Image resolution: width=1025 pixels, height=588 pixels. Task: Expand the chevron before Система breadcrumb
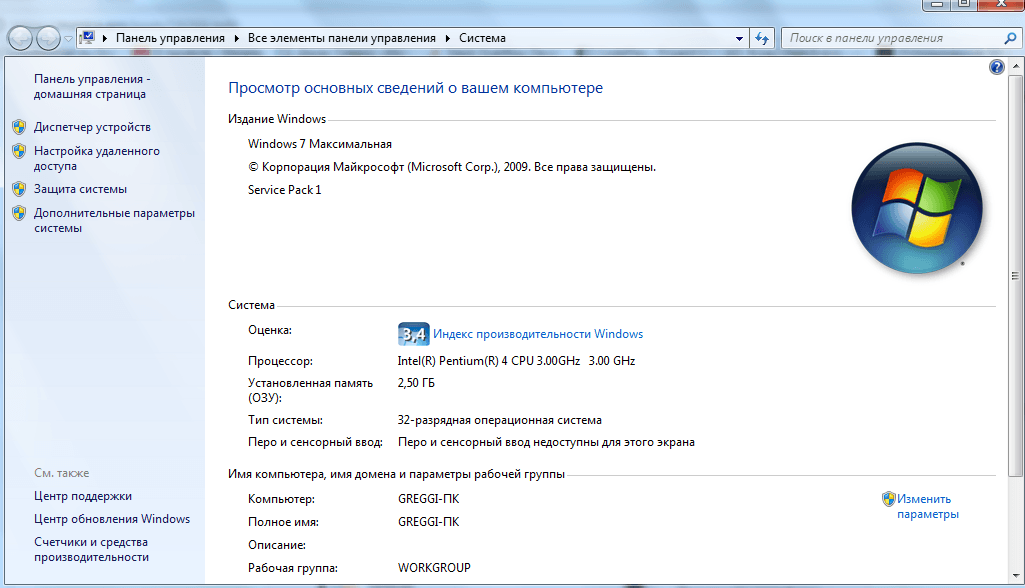(448, 39)
